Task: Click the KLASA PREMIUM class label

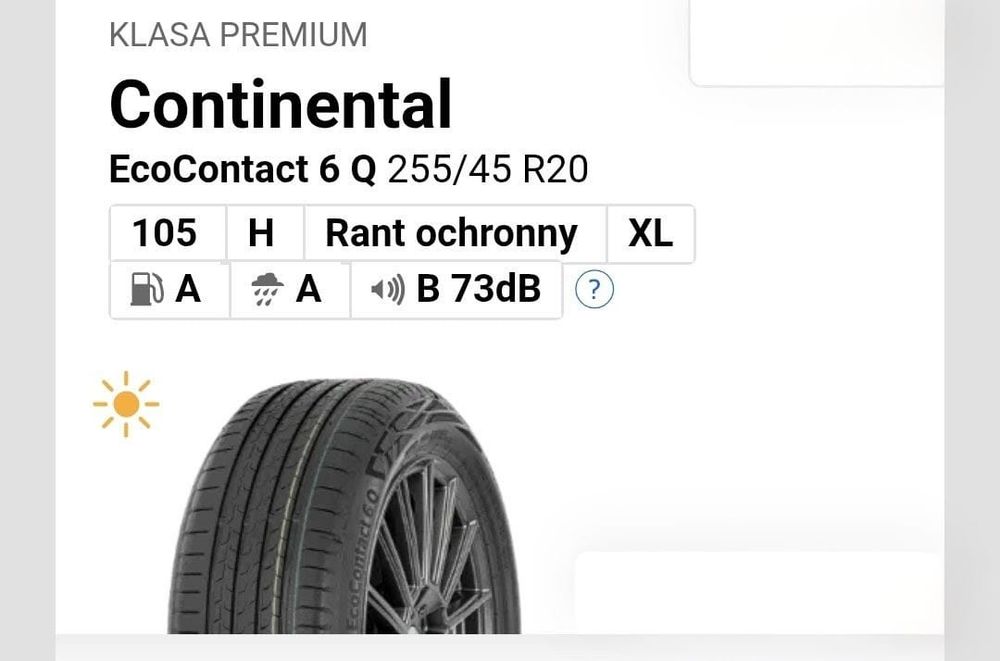Action: pyautogui.click(x=238, y=35)
